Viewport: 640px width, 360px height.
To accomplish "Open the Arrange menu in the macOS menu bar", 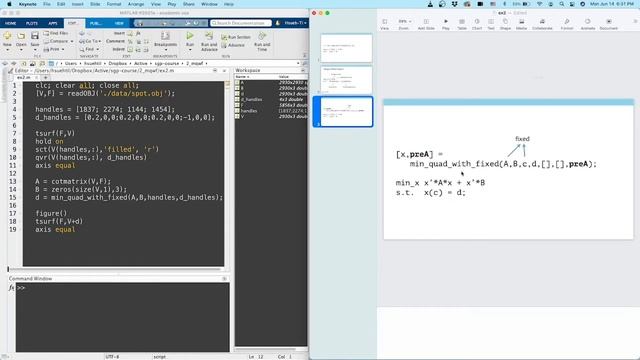I will point(136,4).
